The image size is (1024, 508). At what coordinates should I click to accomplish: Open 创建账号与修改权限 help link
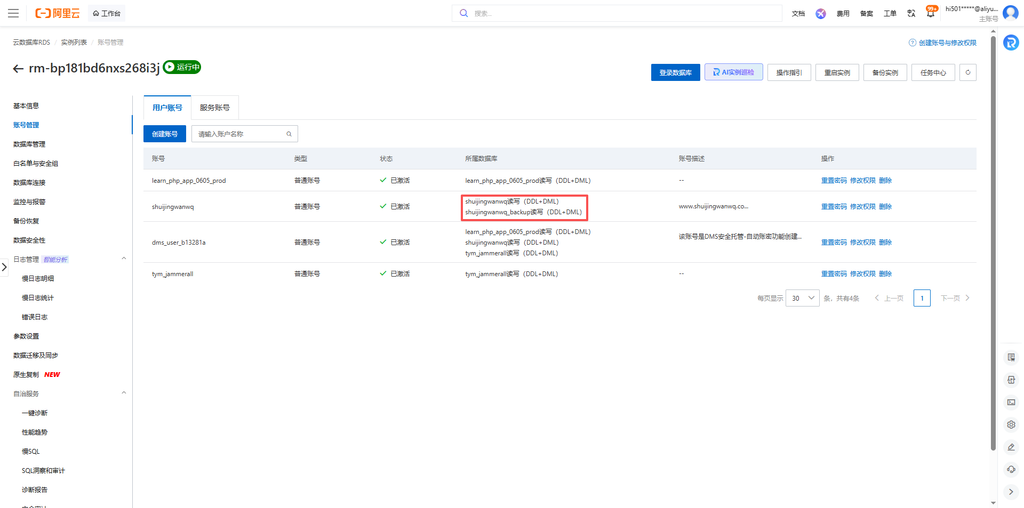(947, 42)
